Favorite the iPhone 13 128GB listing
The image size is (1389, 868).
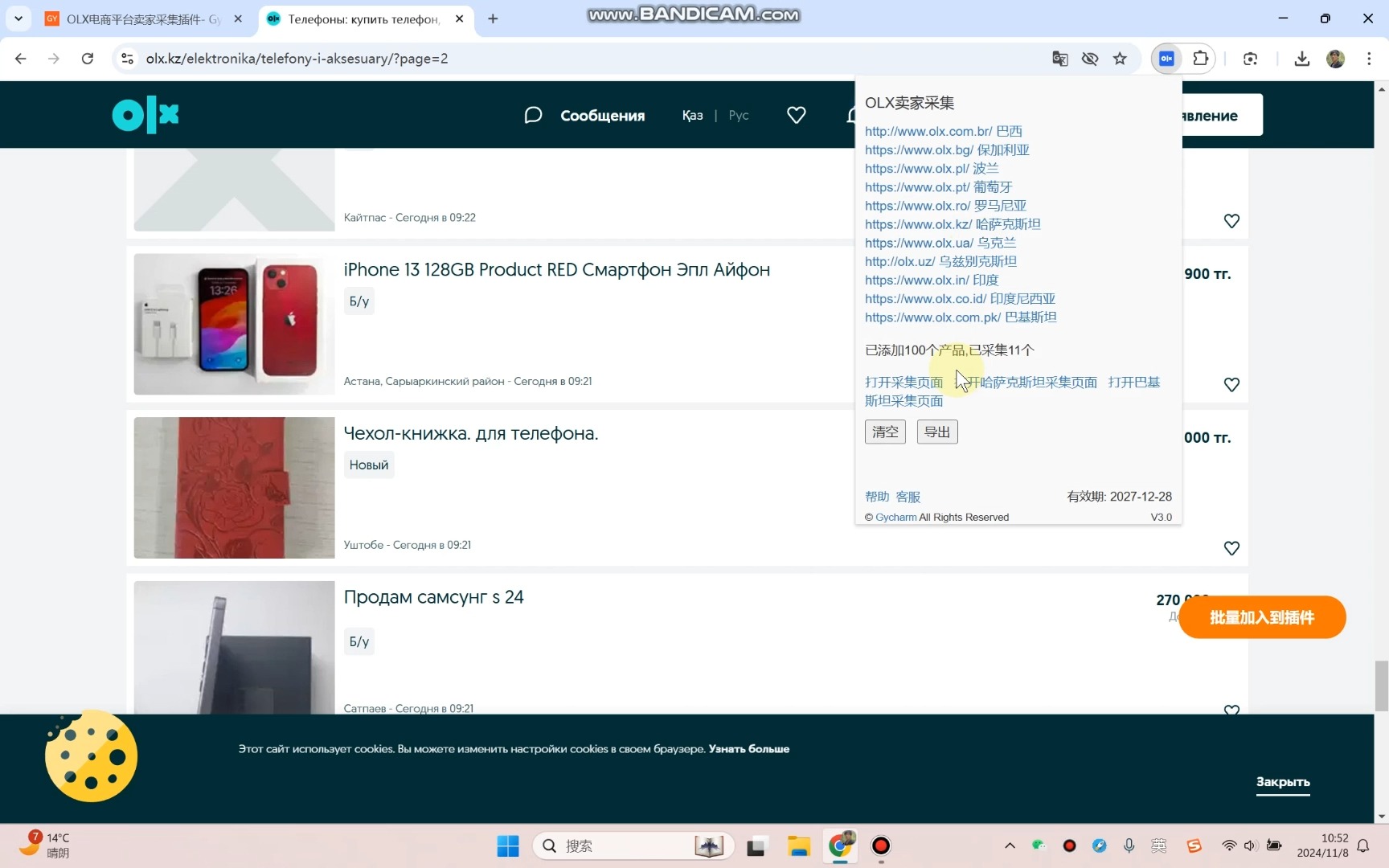[x=1231, y=385]
